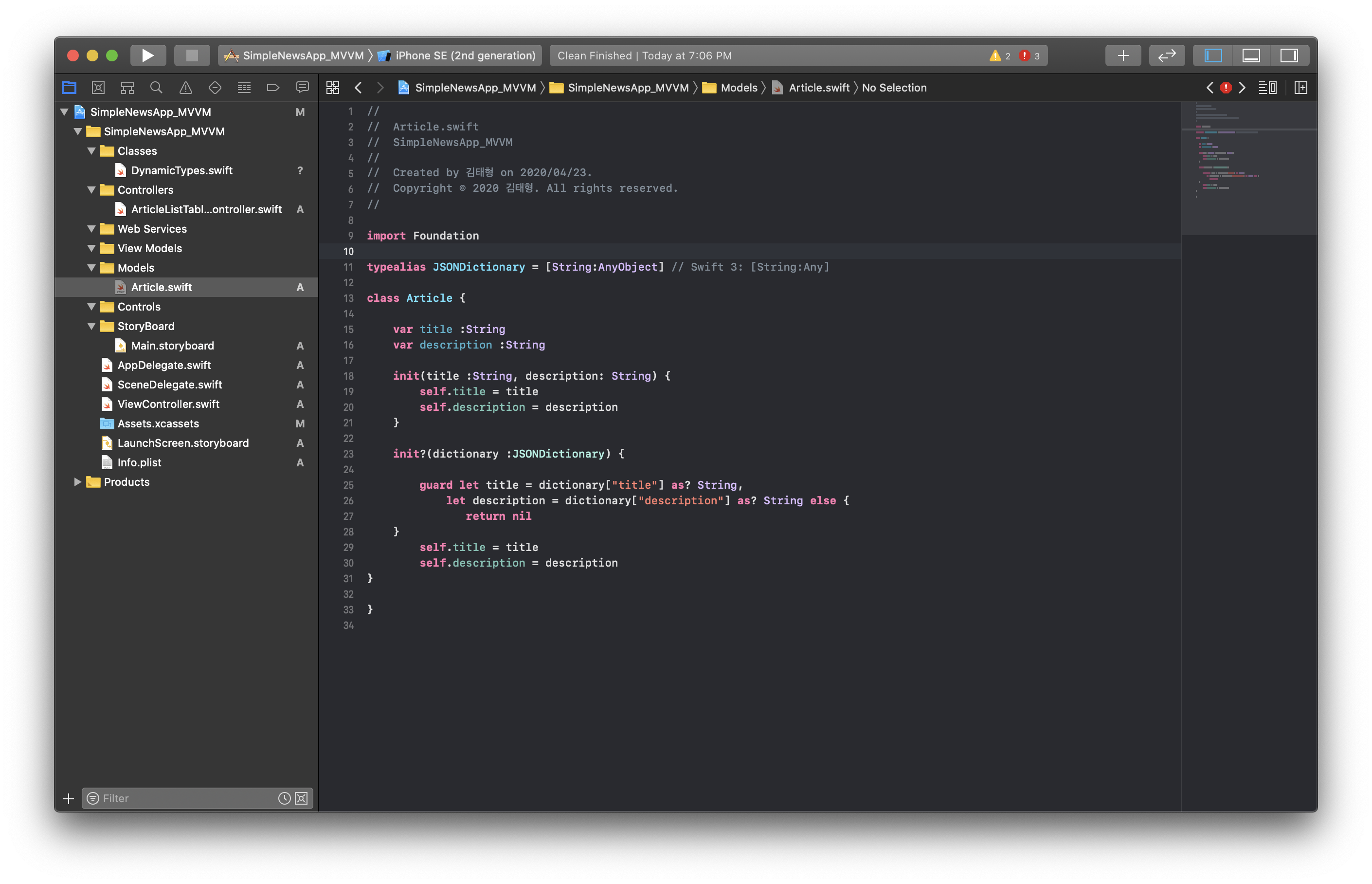Open the Find navigator magnifier icon
Screen dimensions: 1372x884
(x=156, y=88)
